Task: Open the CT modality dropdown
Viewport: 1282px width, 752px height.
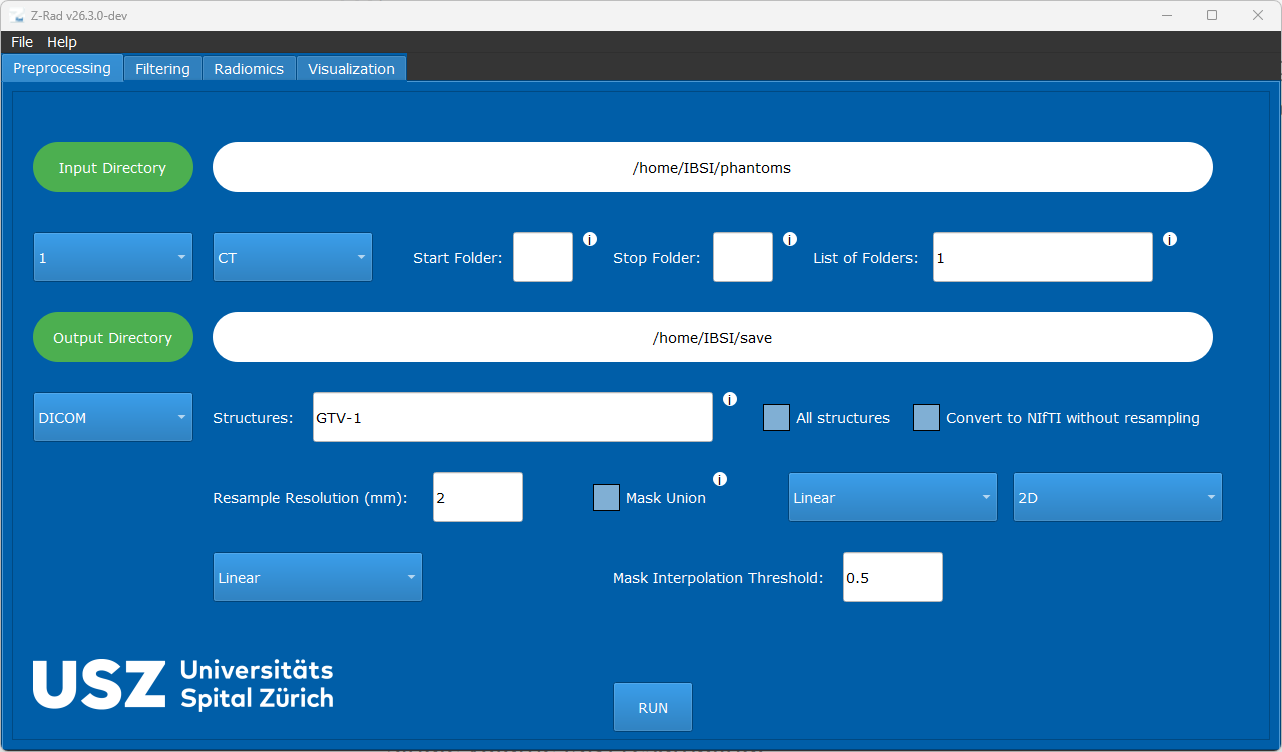Action: [293, 257]
